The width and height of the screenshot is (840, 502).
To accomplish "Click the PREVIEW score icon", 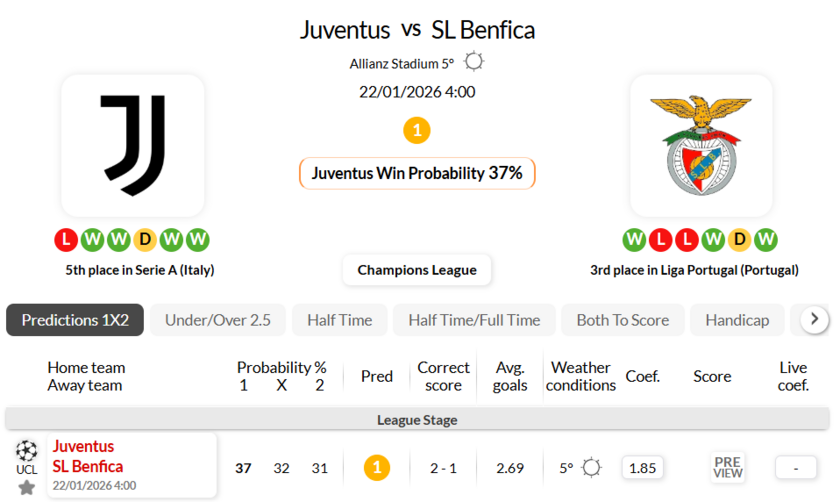I will [727, 467].
